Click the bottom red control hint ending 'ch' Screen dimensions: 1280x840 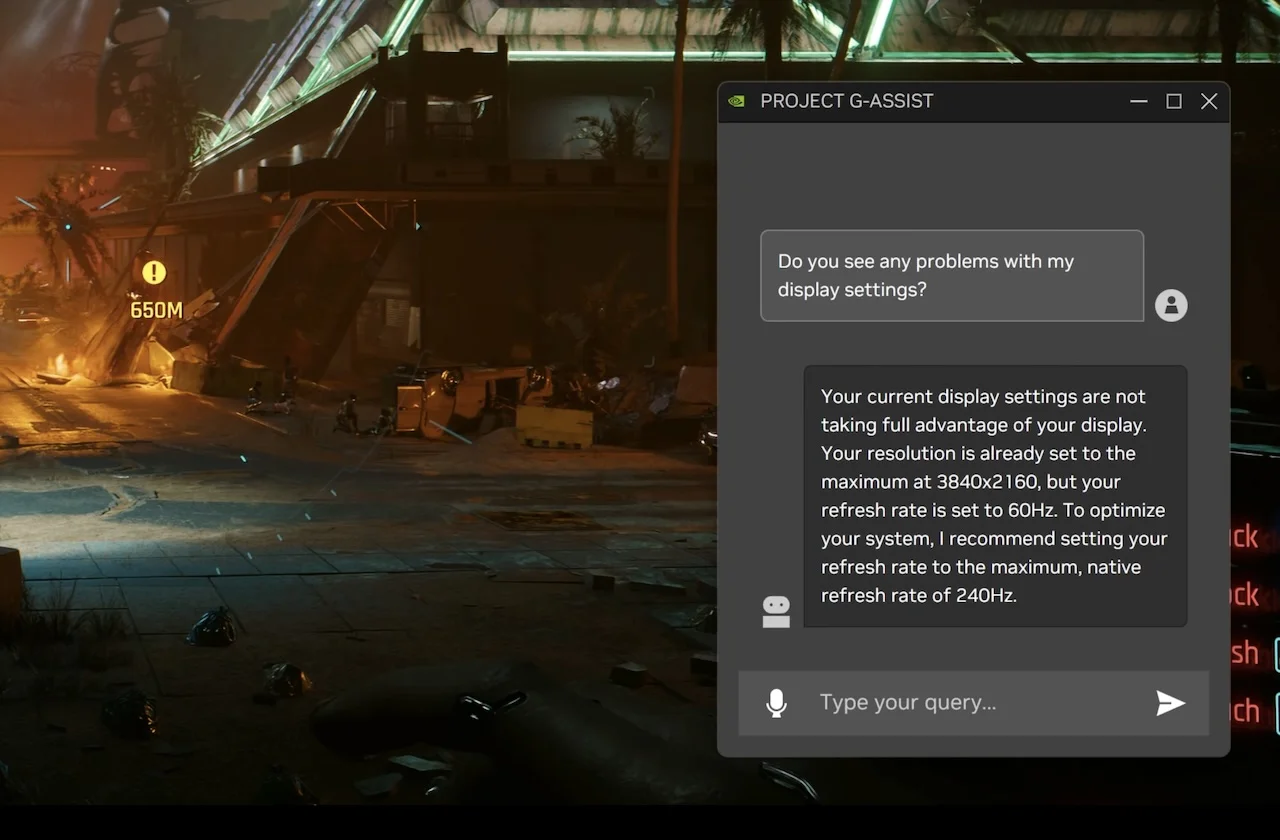tap(1244, 711)
